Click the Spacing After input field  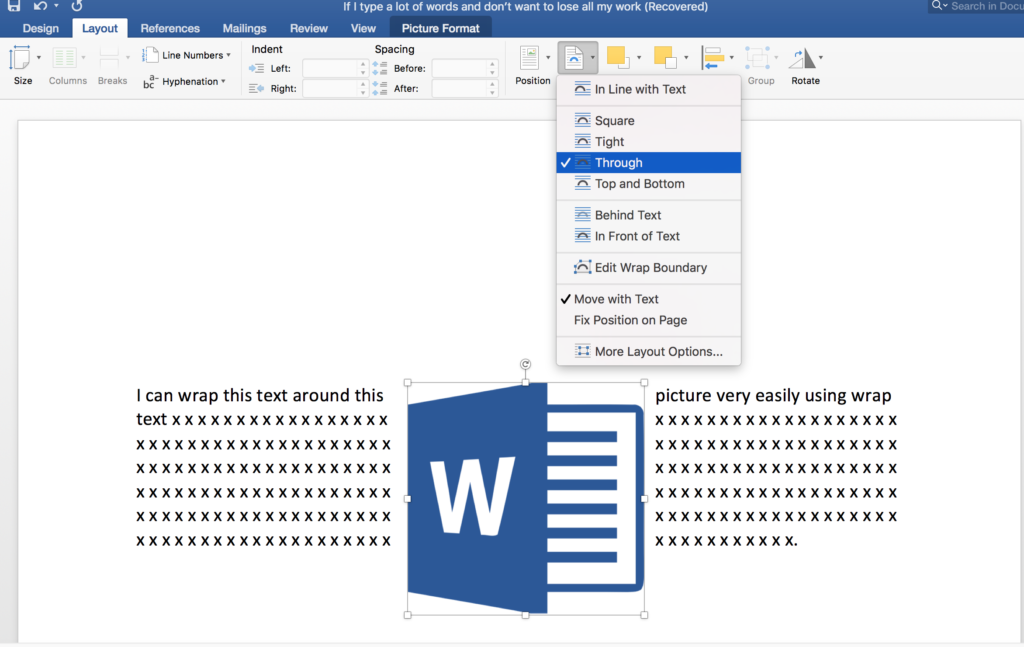point(460,88)
